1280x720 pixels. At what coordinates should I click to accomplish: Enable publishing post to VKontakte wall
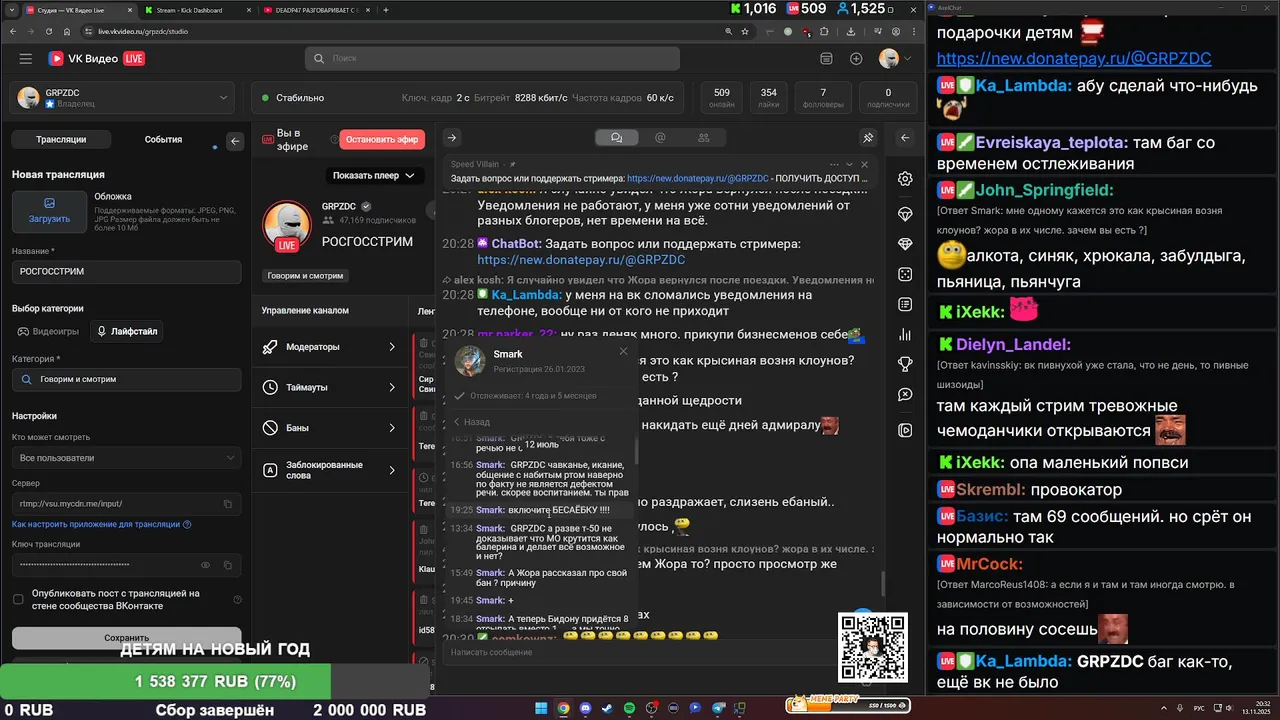pyautogui.click(x=18, y=600)
